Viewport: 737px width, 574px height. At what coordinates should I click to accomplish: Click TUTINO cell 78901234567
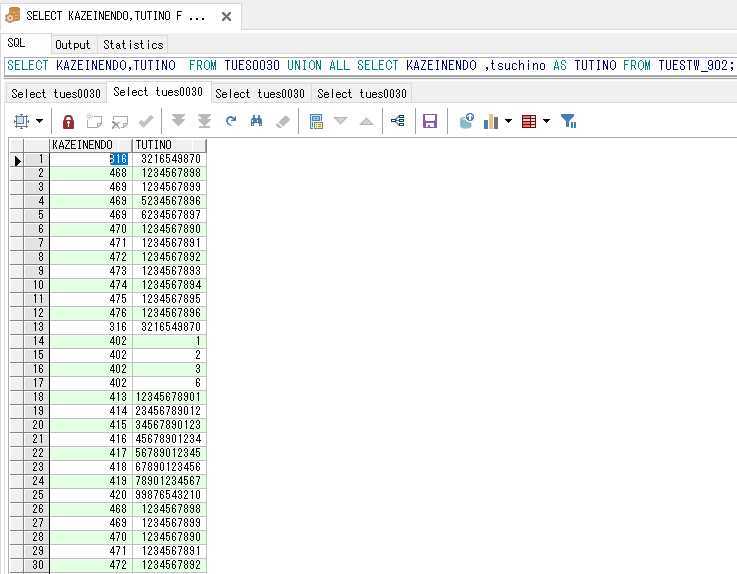click(169, 480)
